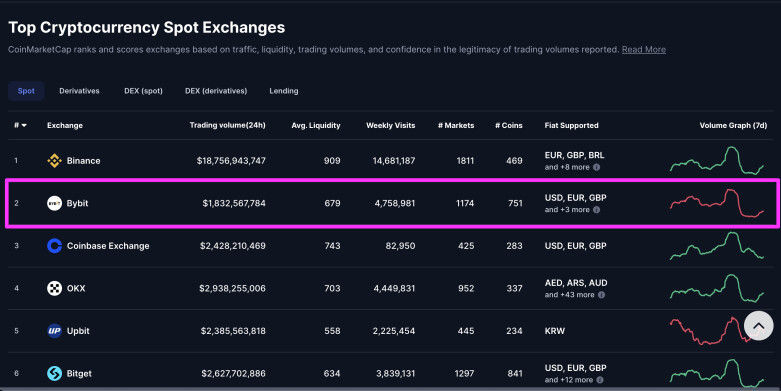781x391 pixels.
Task: Click Bybit coins count 751
Action: [515, 203]
